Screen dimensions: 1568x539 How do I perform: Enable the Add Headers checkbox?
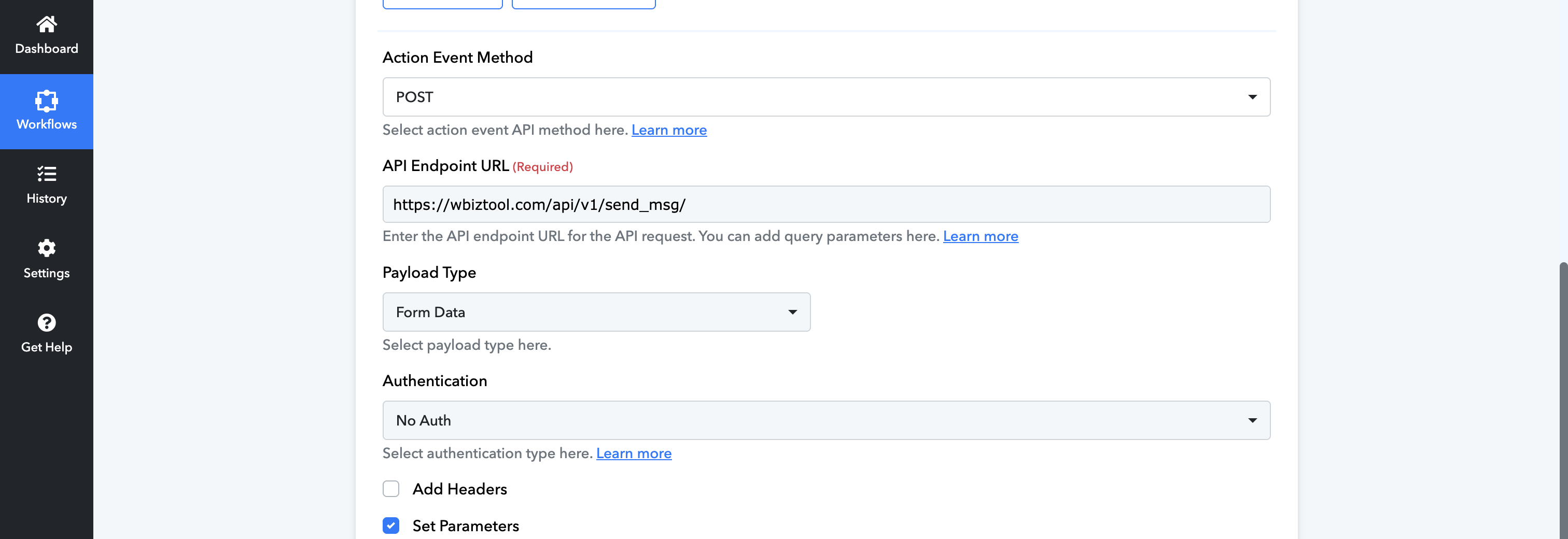[x=391, y=489]
